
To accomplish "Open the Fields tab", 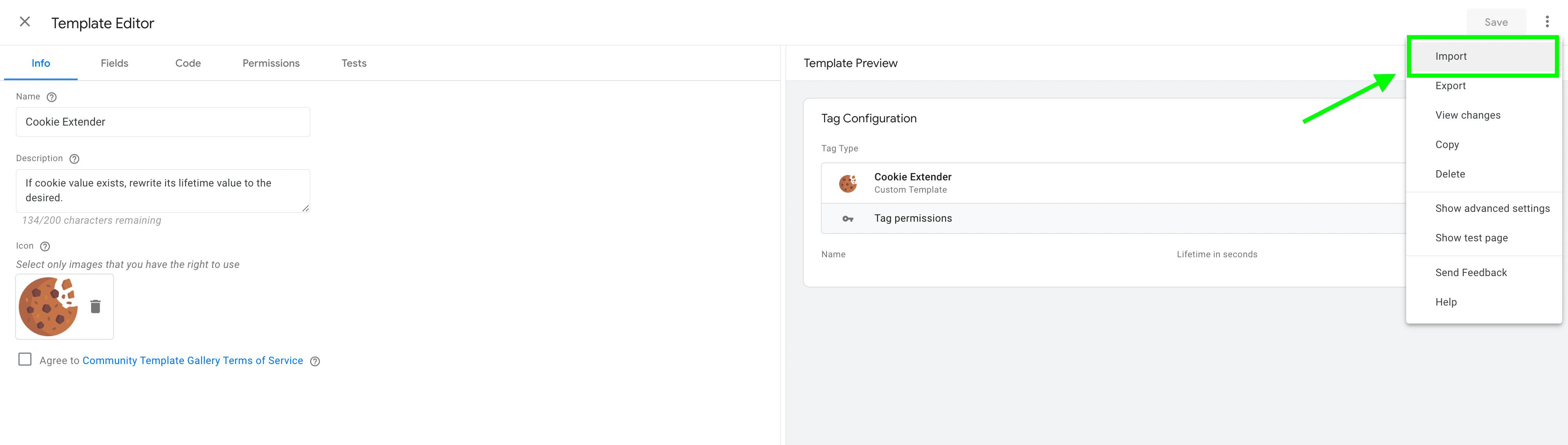I will (x=114, y=63).
